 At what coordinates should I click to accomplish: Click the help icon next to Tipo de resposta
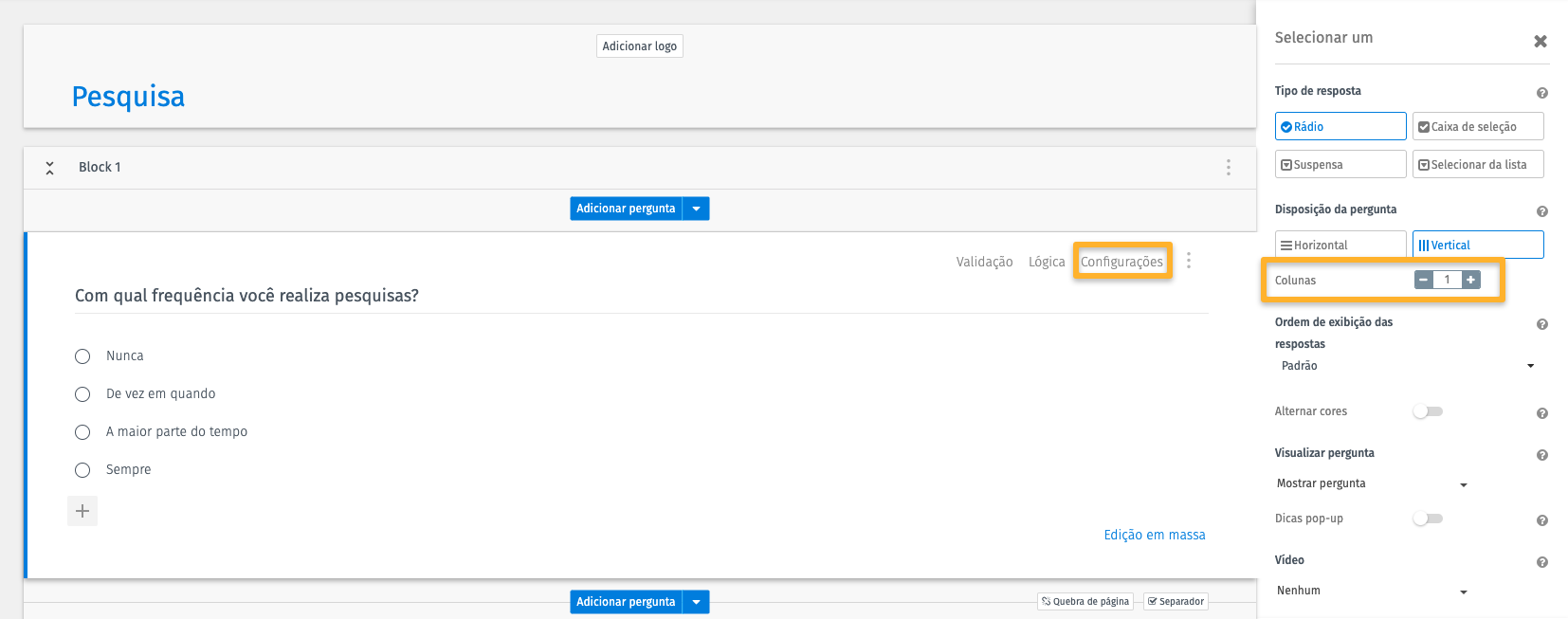(1541, 93)
